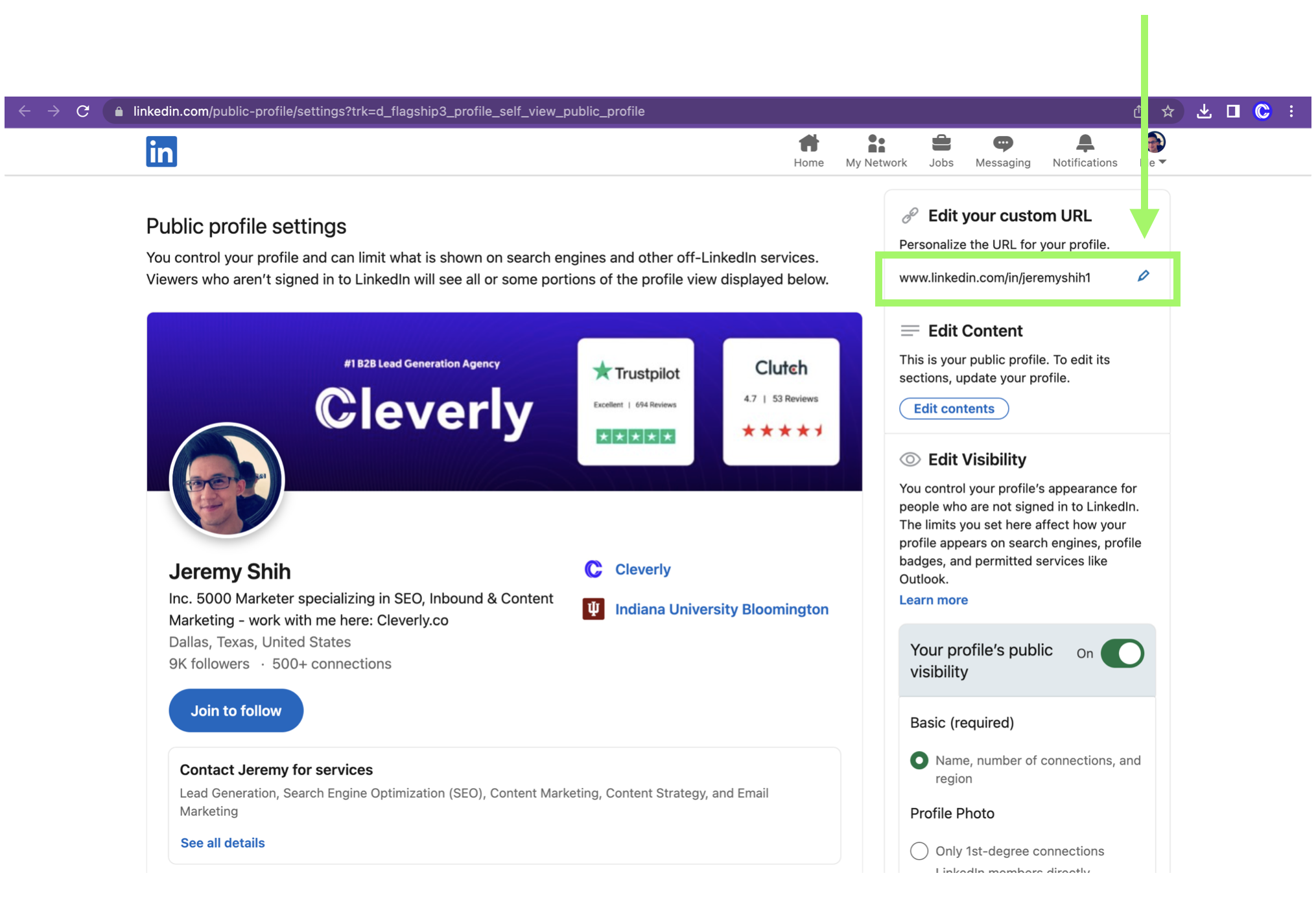This screenshot has width=1316, height=915.
Task: Bookmark this page with the star icon
Action: coord(1168,111)
